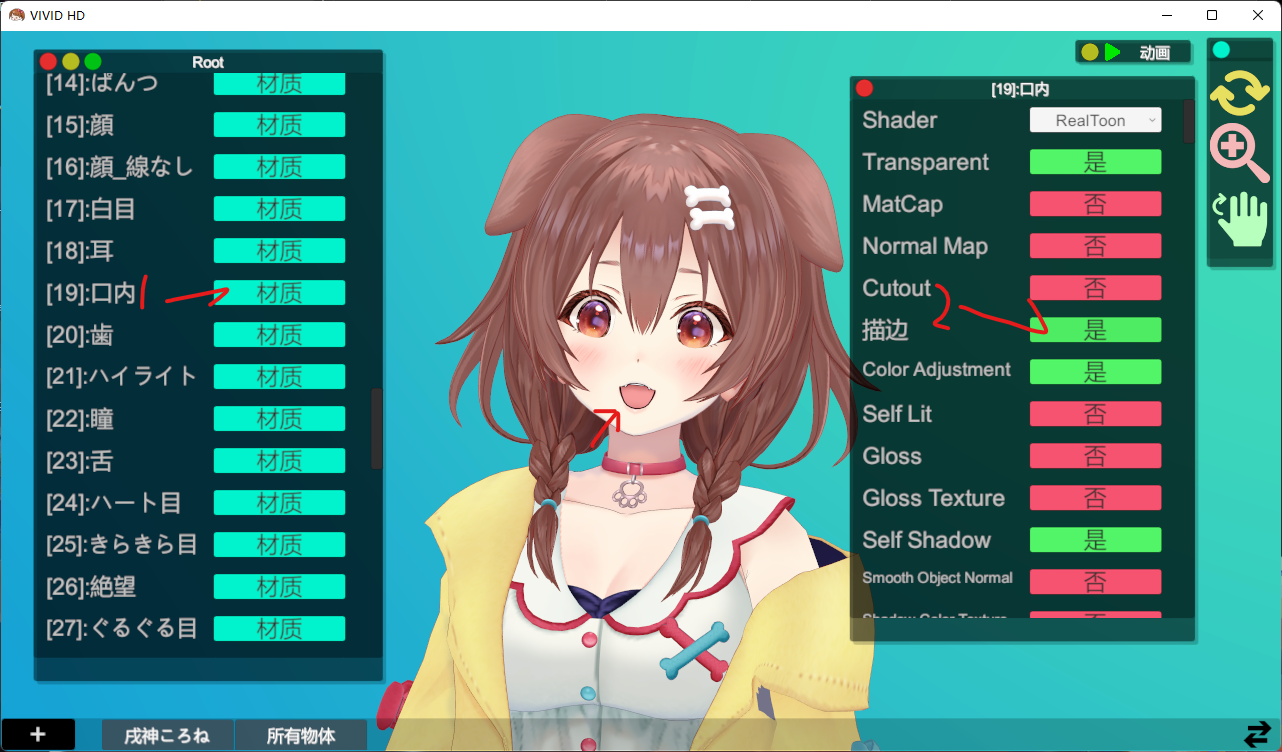Open 材质 for [18]:耳

279,251
